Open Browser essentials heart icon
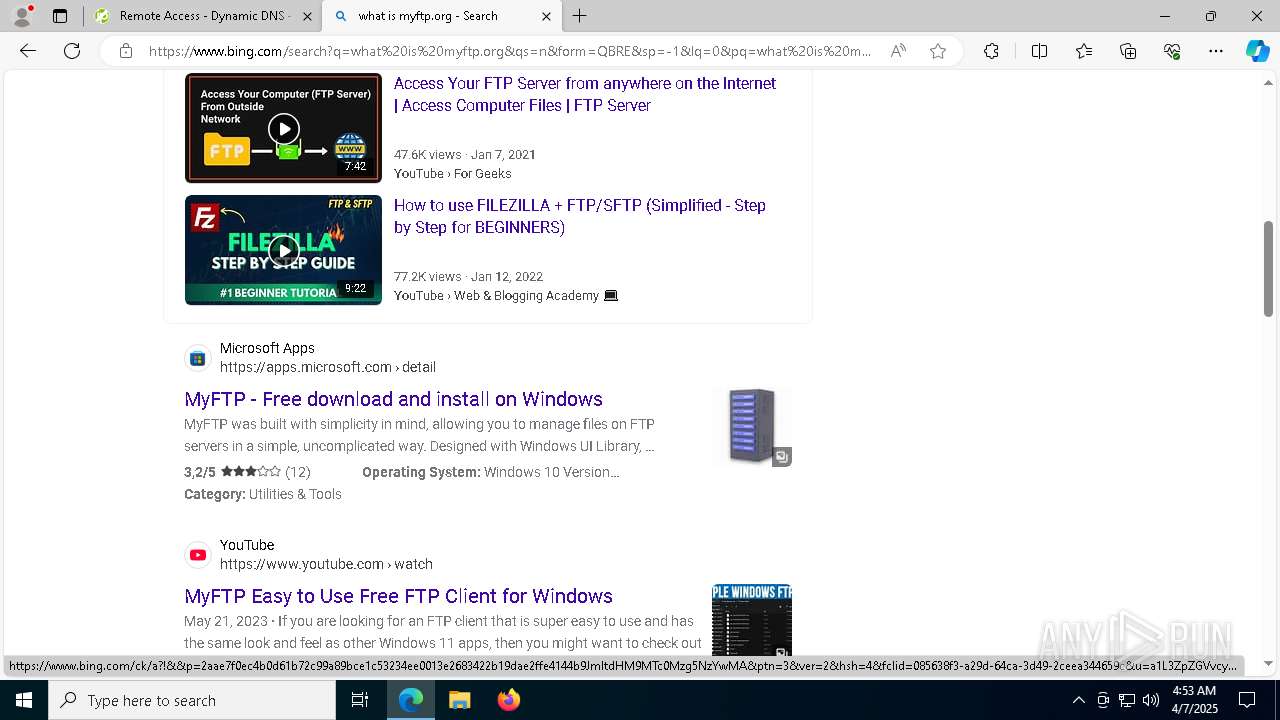 tap(1172, 51)
